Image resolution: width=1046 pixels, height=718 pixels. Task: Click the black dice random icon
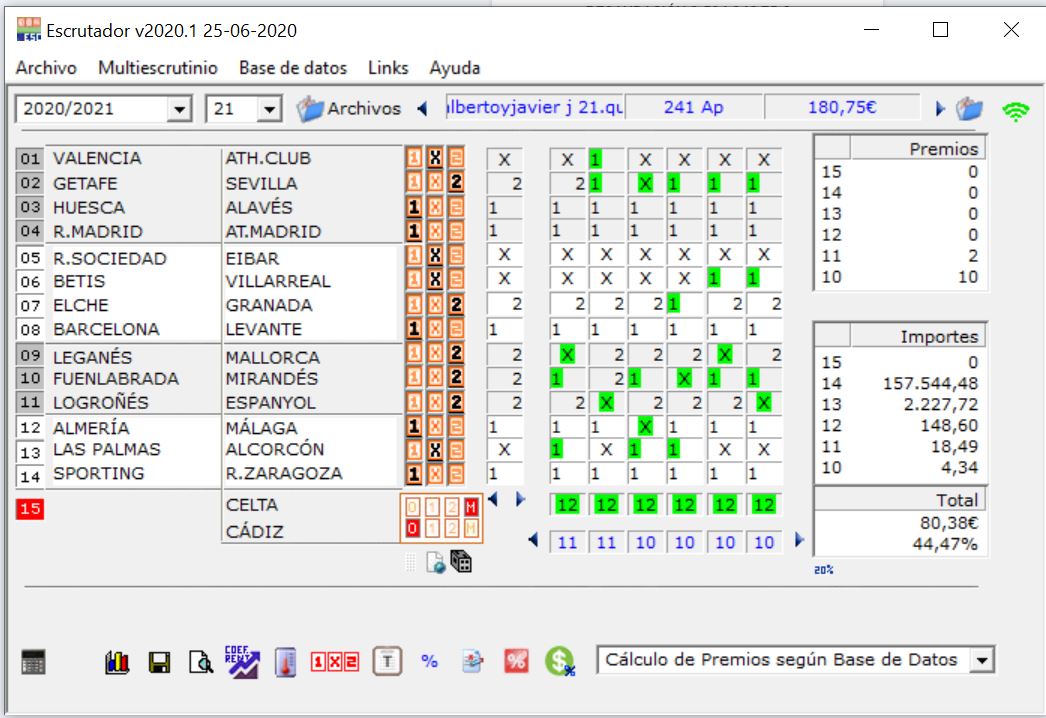[x=461, y=562]
